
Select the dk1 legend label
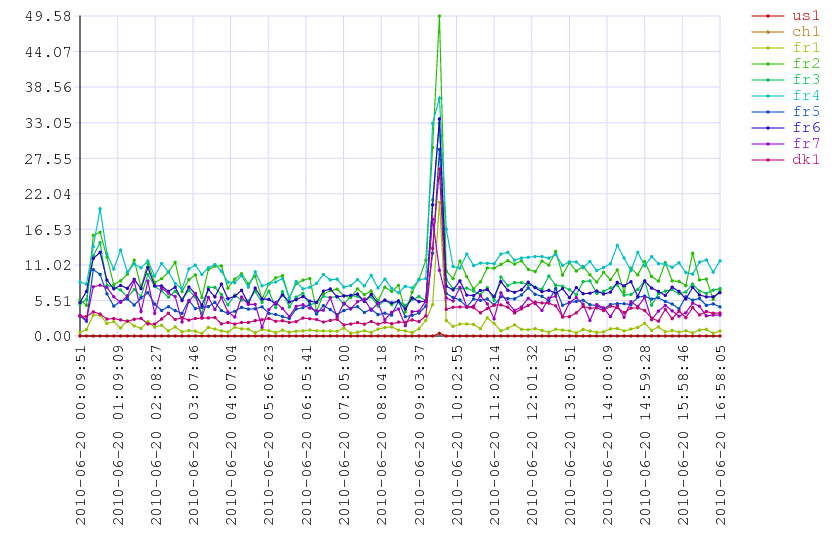point(805,160)
